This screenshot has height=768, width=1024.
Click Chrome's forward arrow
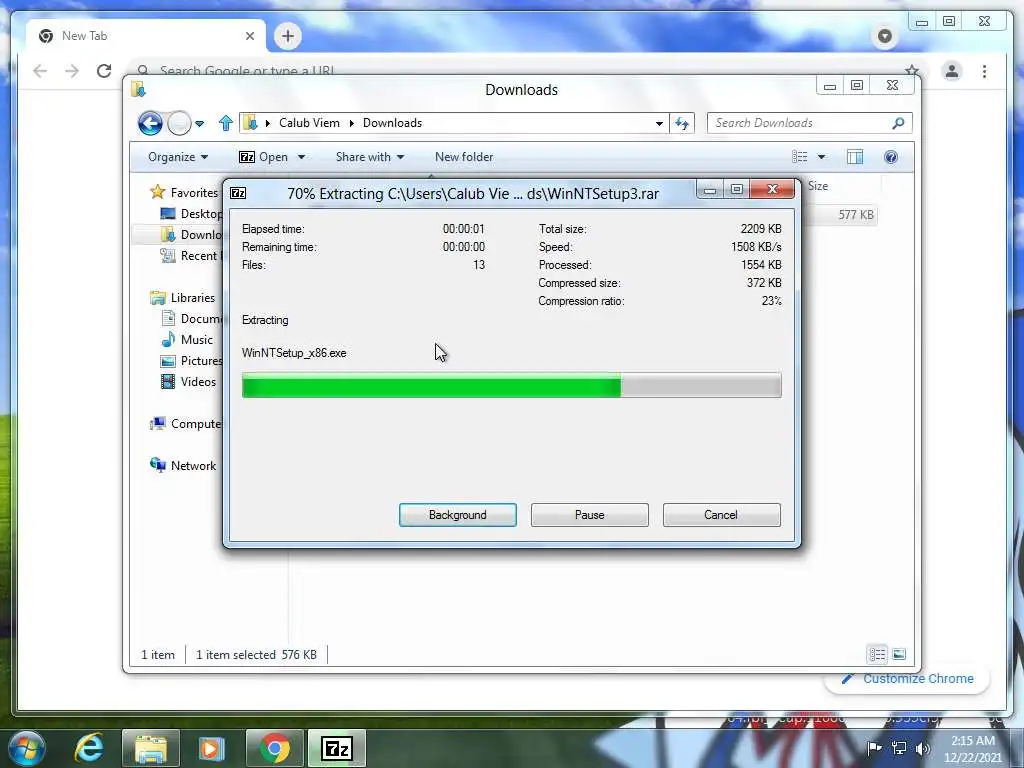72,71
